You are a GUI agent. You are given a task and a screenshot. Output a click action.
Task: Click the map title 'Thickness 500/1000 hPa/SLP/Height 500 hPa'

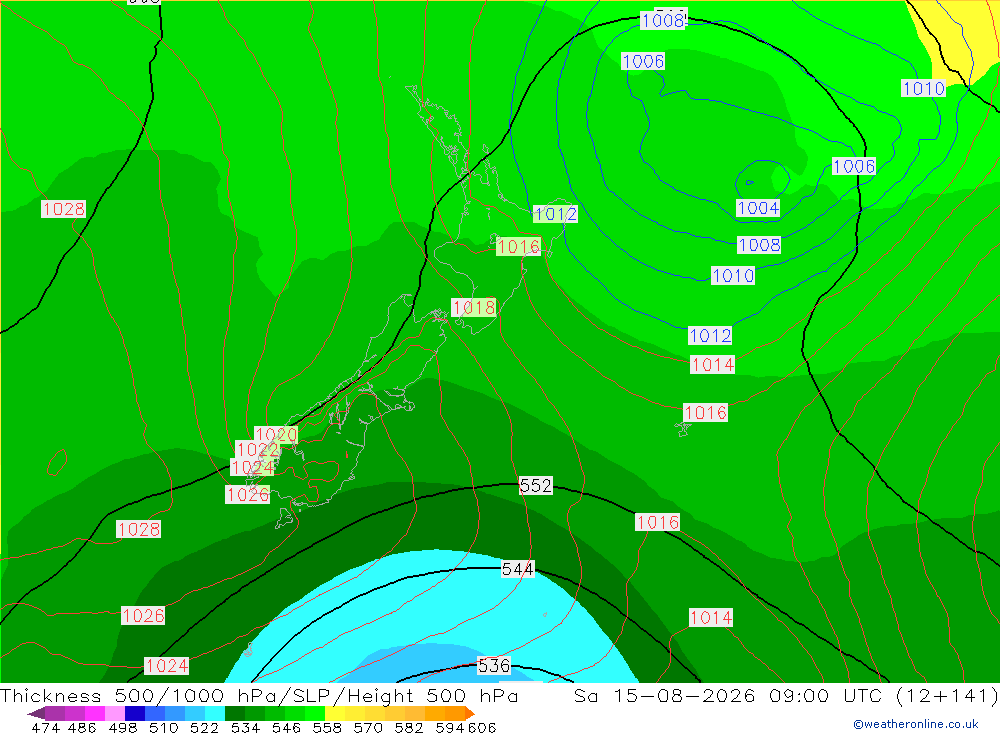(260, 696)
